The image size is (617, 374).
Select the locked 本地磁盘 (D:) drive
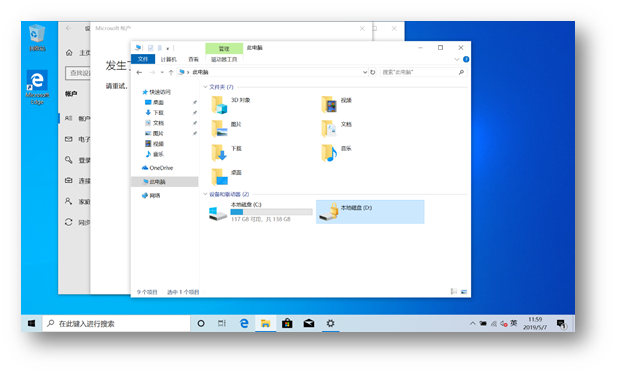click(370, 212)
